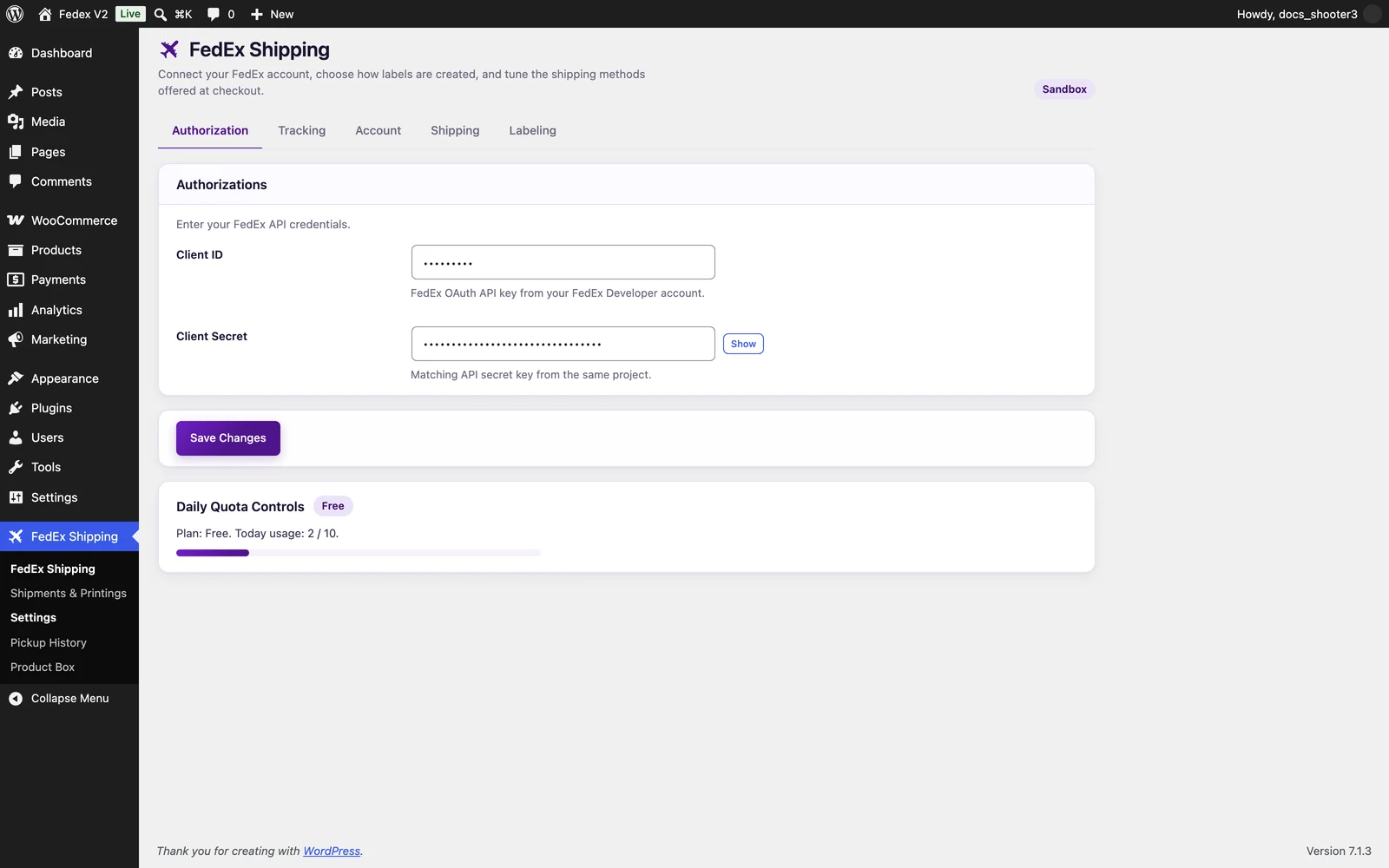Click the WooCommerce logo icon
Screen dimensions: 1389x868
(x=16, y=220)
